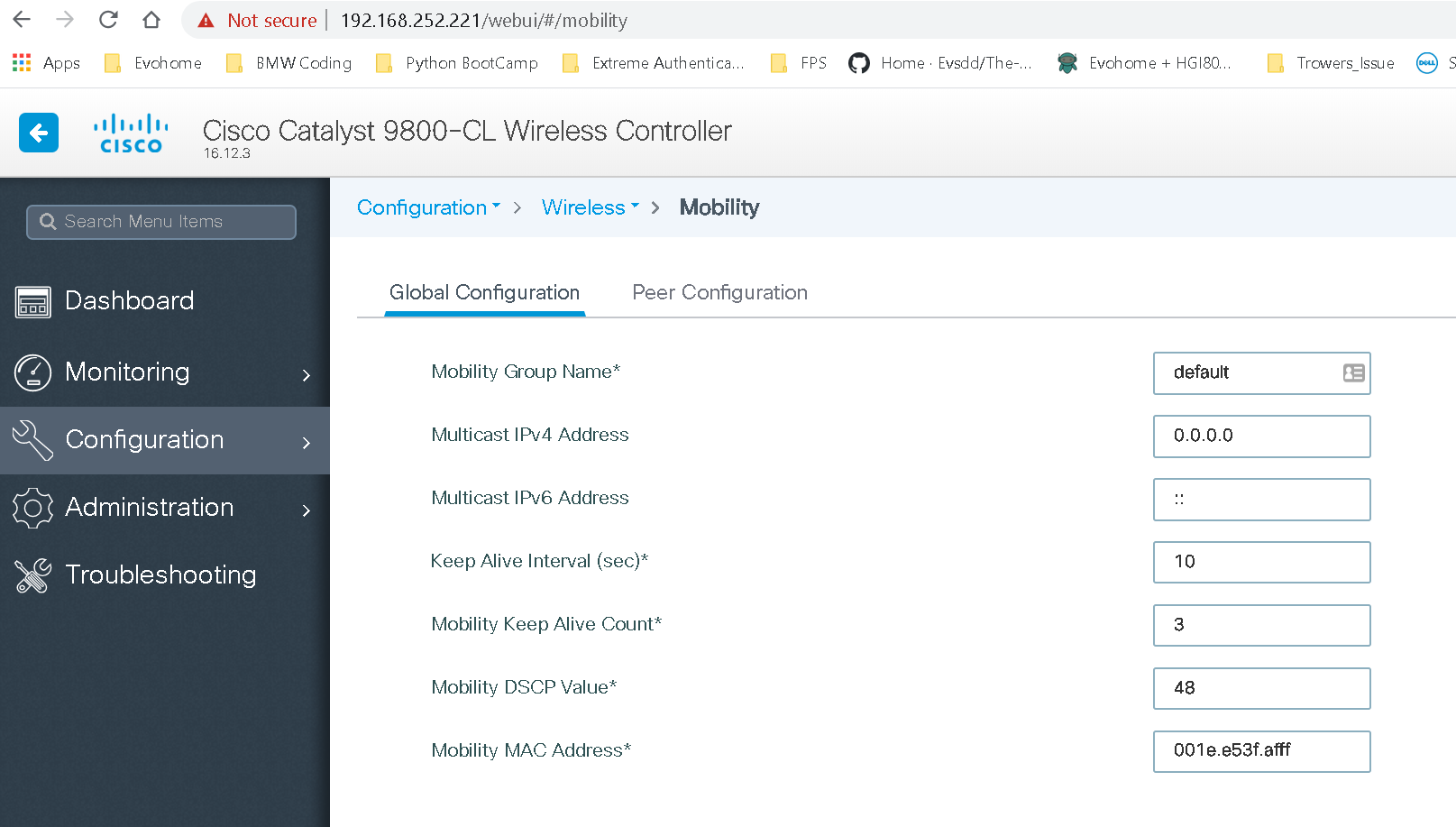The image size is (1456, 827).
Task: Click the Keep Alive Interval input field
Action: tap(1260, 562)
